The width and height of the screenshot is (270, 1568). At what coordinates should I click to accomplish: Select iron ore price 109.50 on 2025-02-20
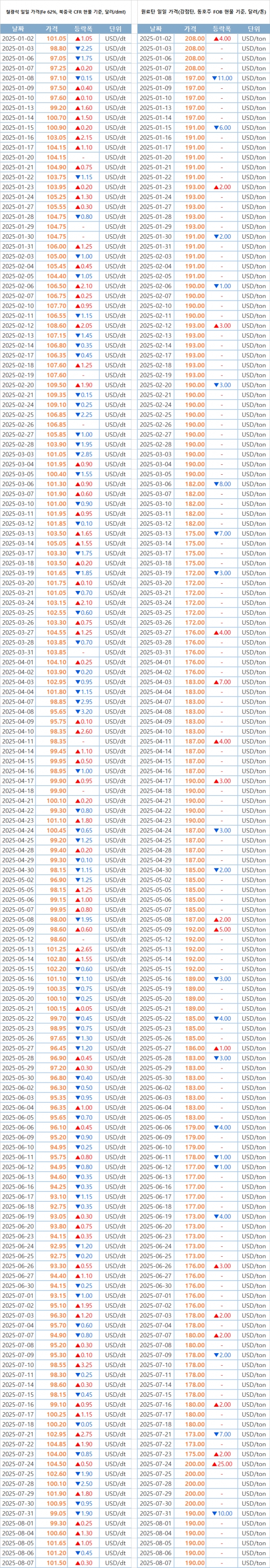(x=57, y=385)
